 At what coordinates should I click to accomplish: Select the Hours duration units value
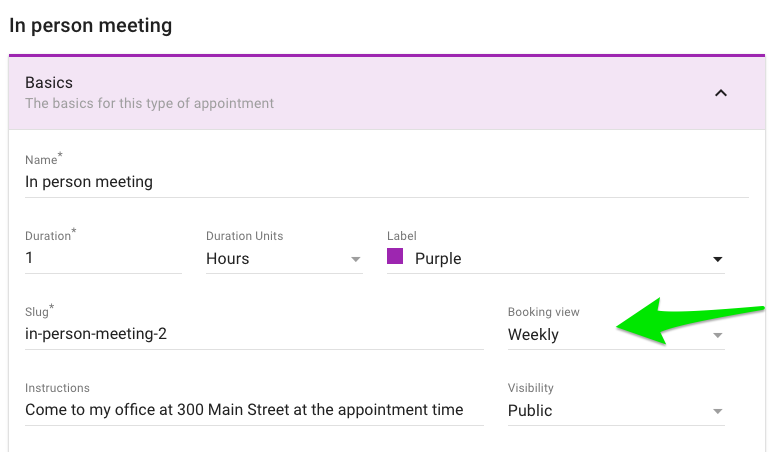coord(228,258)
